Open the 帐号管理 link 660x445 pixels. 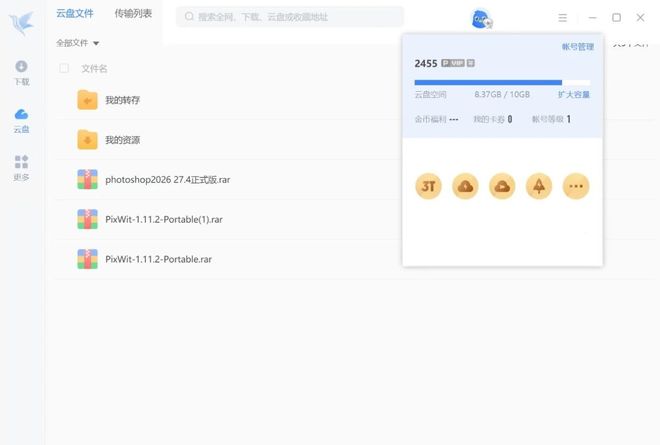pos(578,46)
